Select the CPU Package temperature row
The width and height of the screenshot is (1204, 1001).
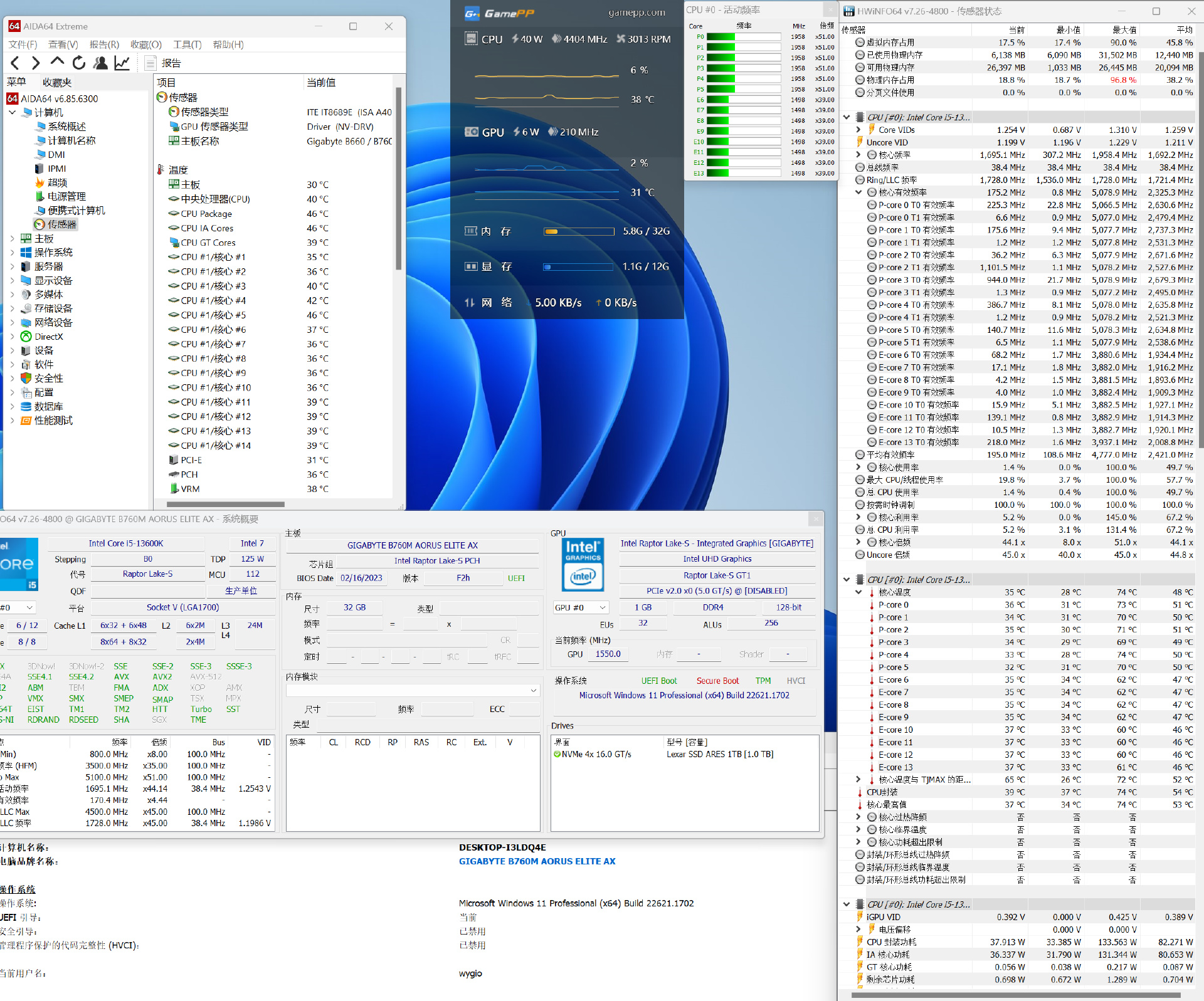click(206, 214)
